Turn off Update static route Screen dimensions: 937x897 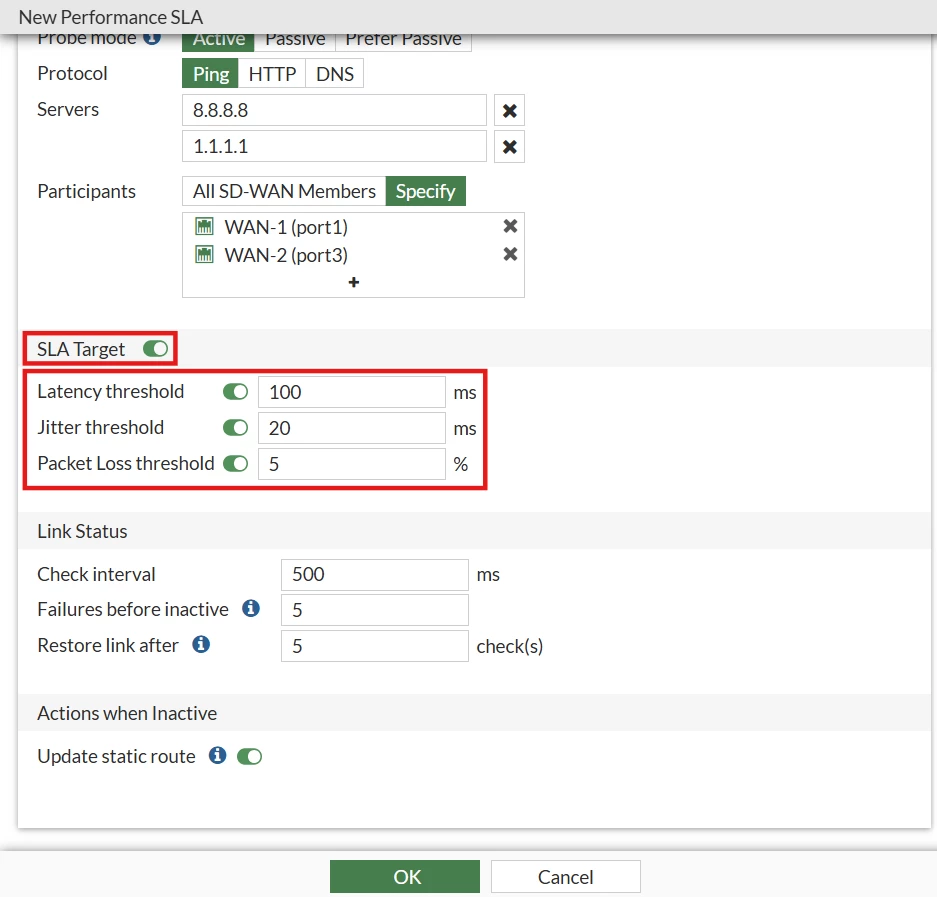249,757
